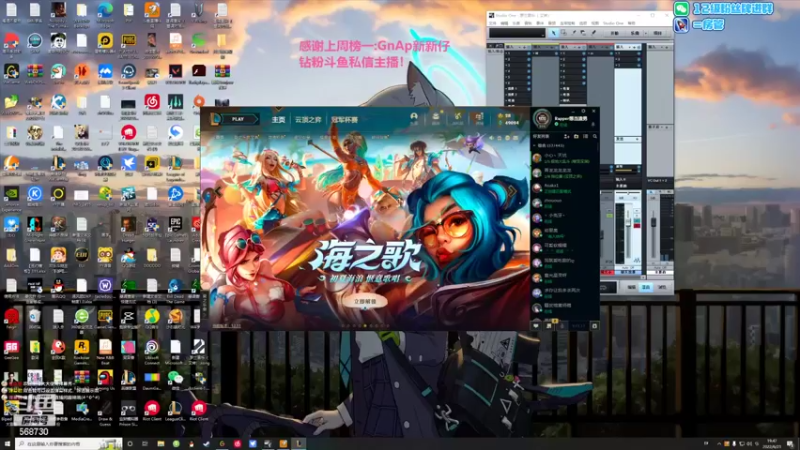Adjust the channel fader in Studio One mixer
Image resolution: width=800 pixels, height=450 pixels.
[628, 224]
